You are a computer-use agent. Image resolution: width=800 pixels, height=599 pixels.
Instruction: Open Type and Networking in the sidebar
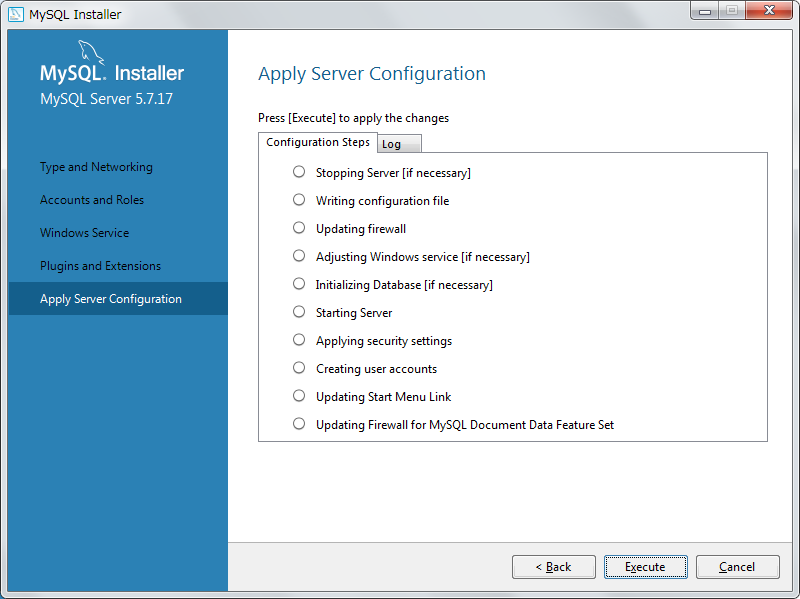coord(96,167)
